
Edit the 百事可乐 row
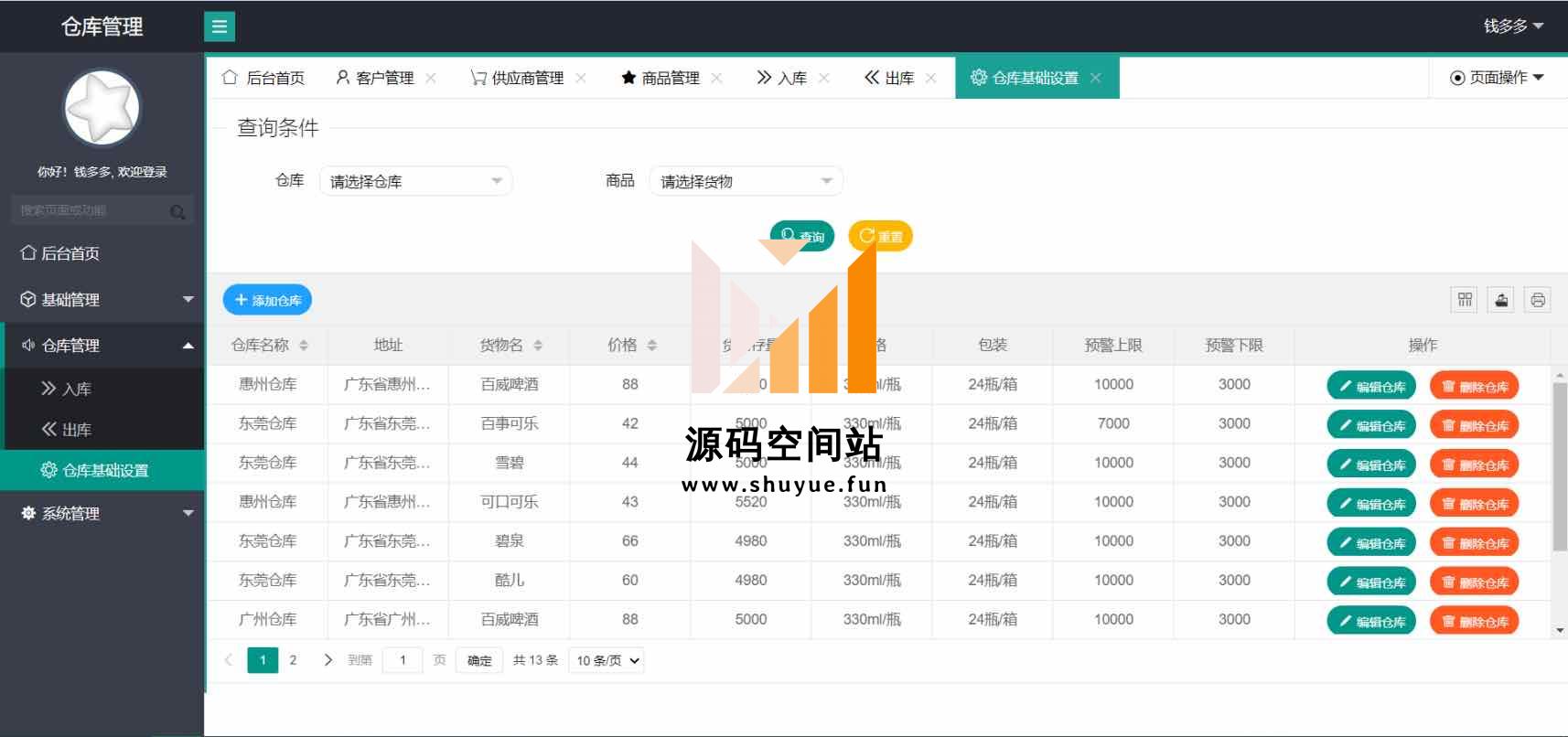click(x=1371, y=425)
